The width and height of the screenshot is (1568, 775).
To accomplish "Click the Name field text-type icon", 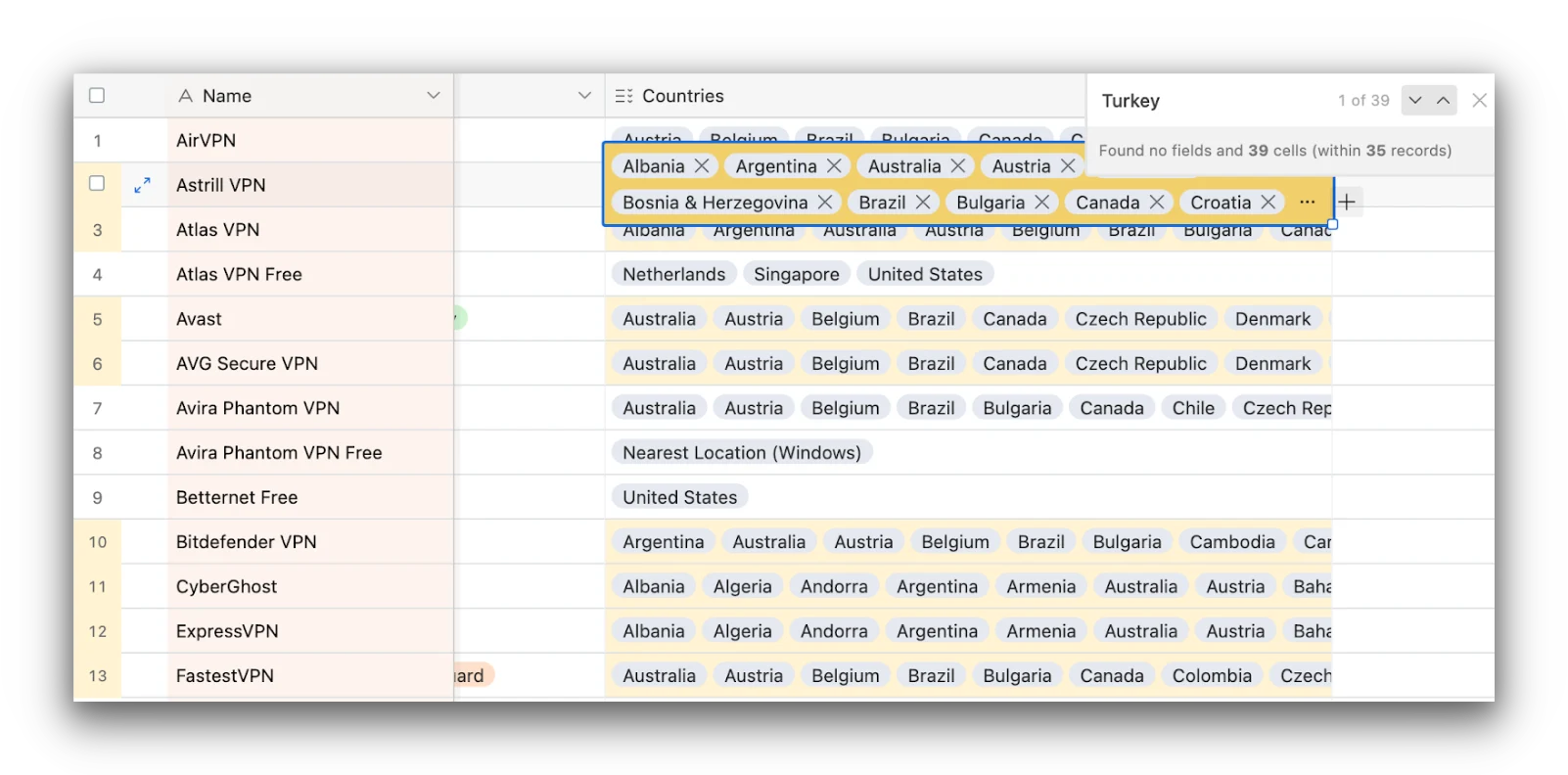I will click(x=185, y=96).
